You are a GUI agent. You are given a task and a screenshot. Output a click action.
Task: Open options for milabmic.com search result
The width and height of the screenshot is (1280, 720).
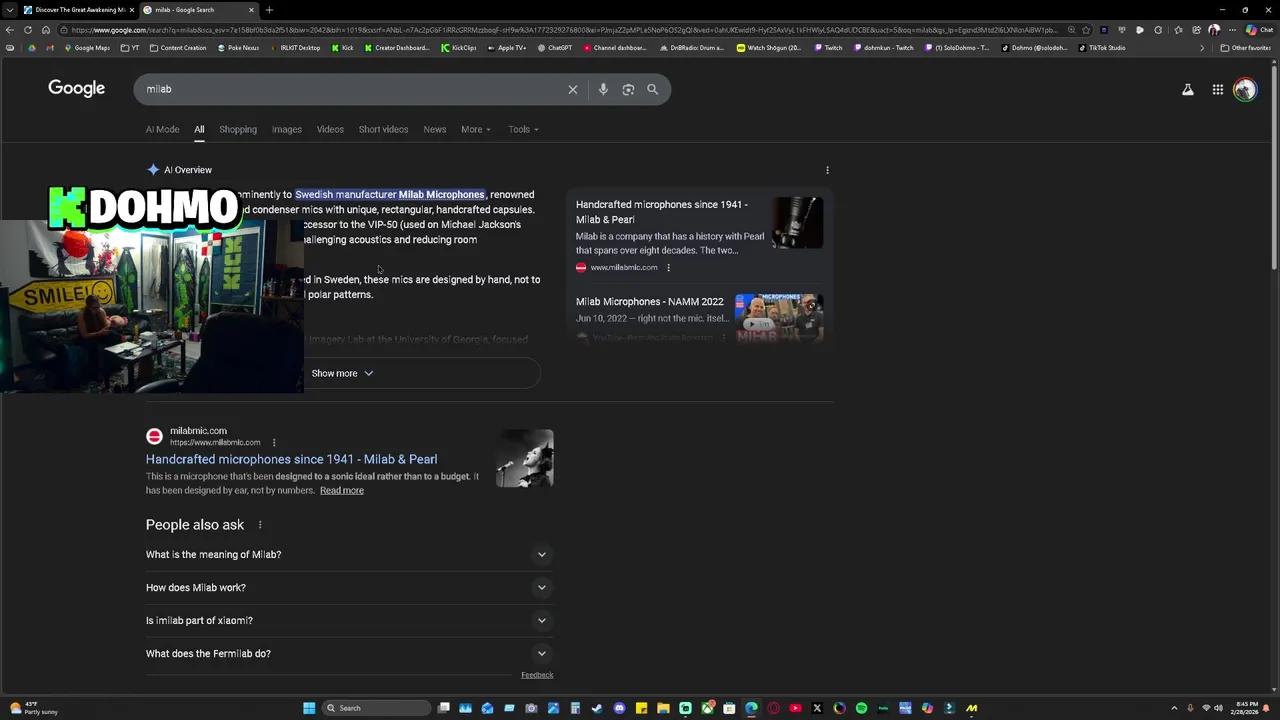tap(274, 442)
